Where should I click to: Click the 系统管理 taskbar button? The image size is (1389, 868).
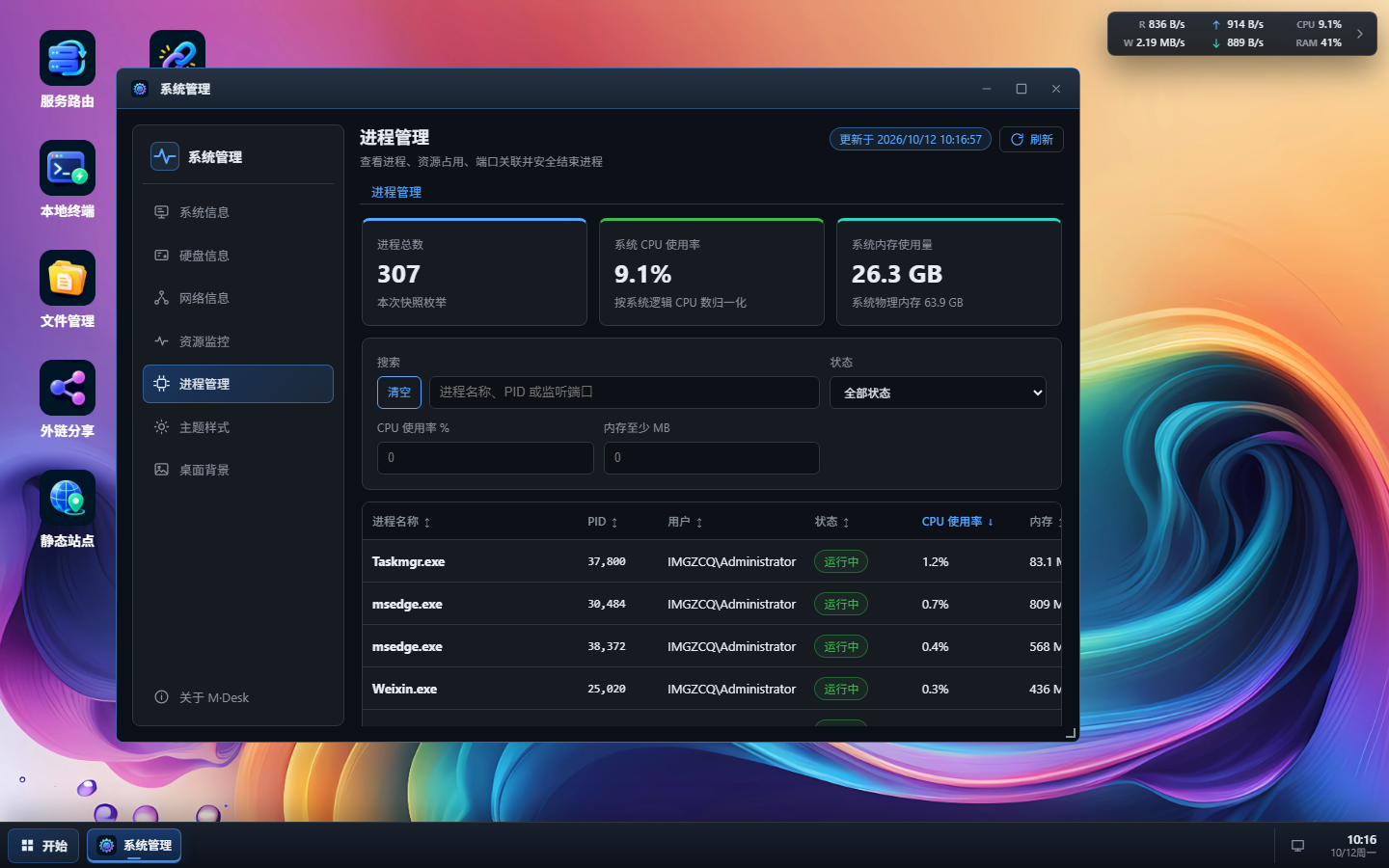tap(134, 846)
